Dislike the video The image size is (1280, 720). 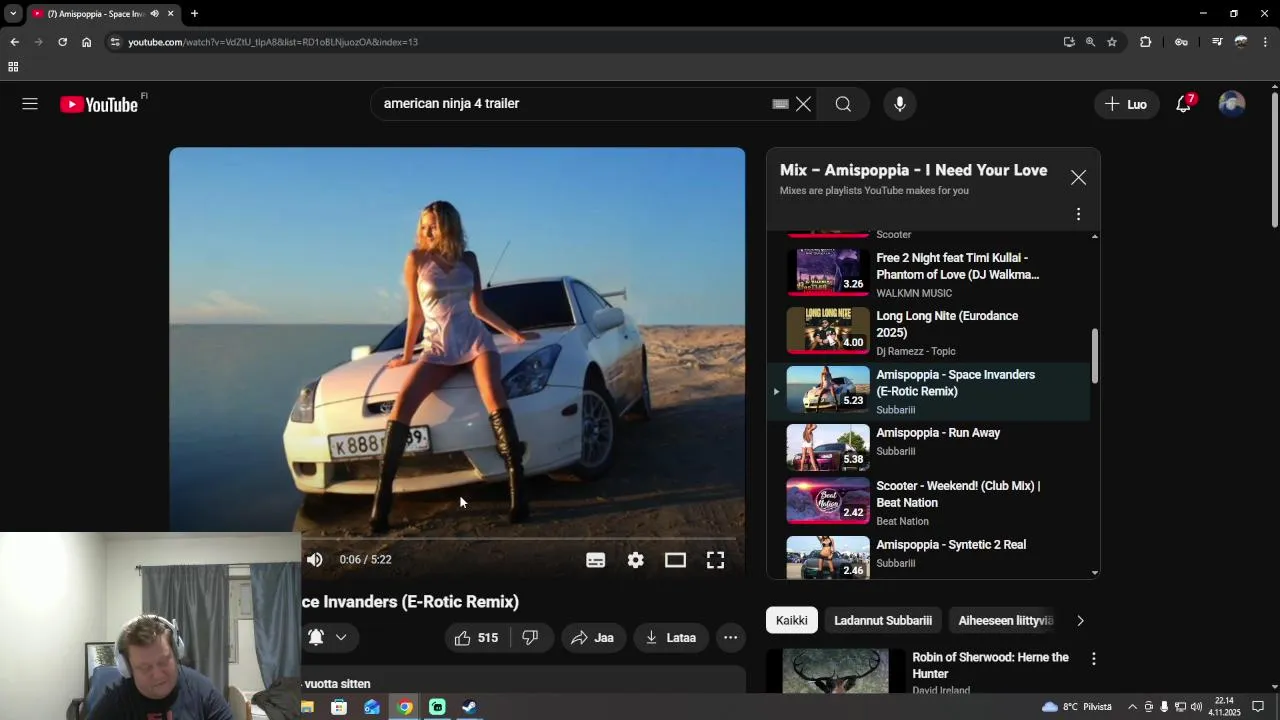coord(531,638)
